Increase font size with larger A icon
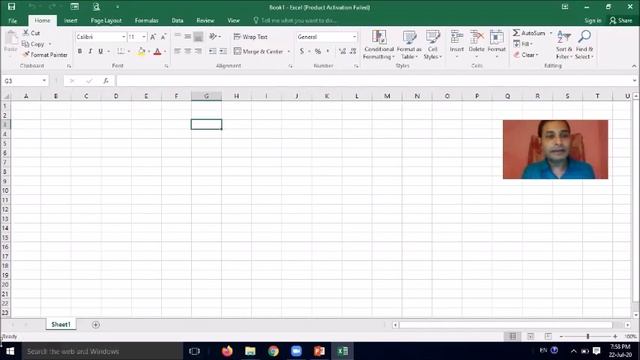This screenshot has width=640, height=360. point(153,37)
